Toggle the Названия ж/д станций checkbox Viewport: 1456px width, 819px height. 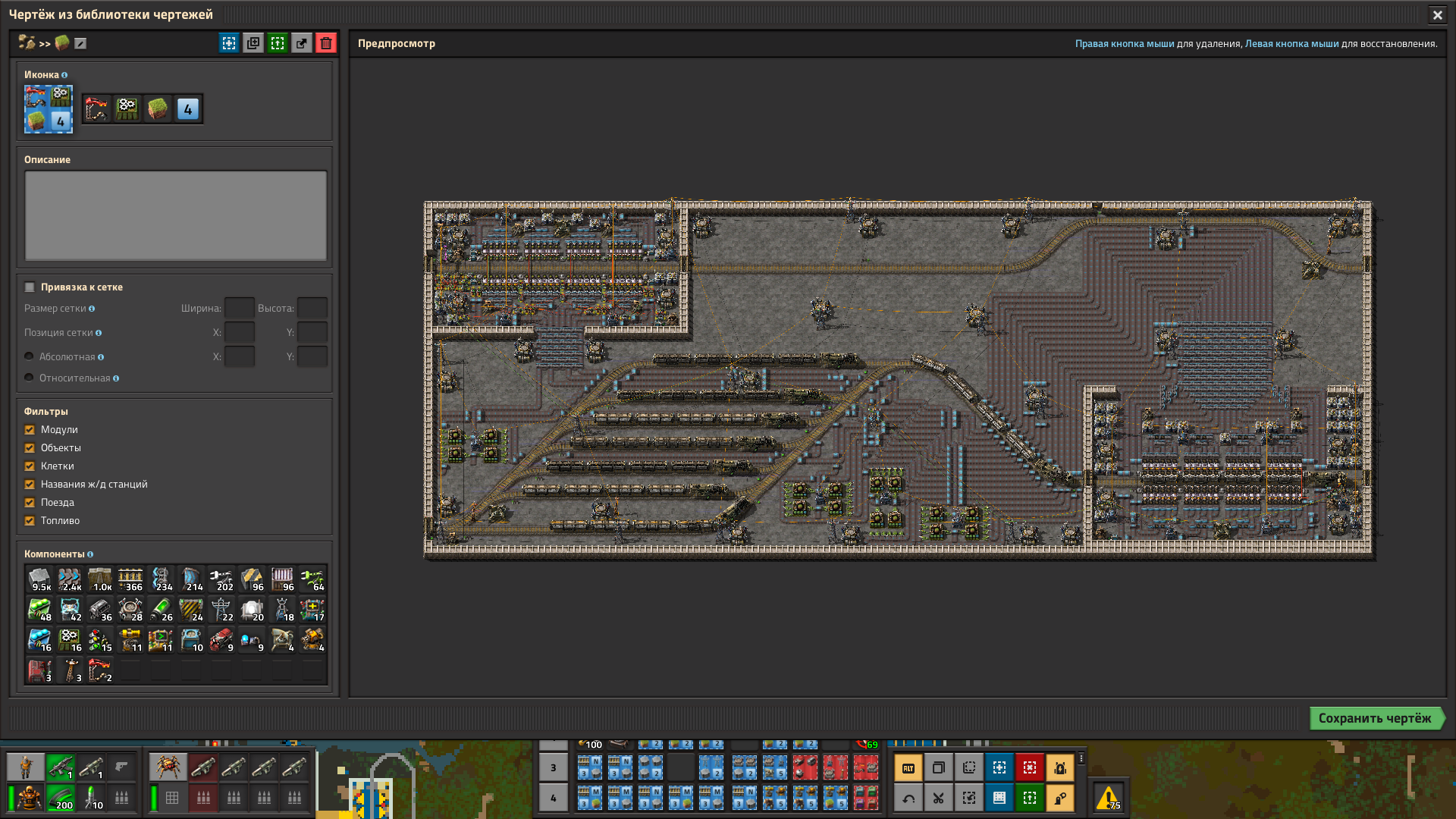coord(30,484)
